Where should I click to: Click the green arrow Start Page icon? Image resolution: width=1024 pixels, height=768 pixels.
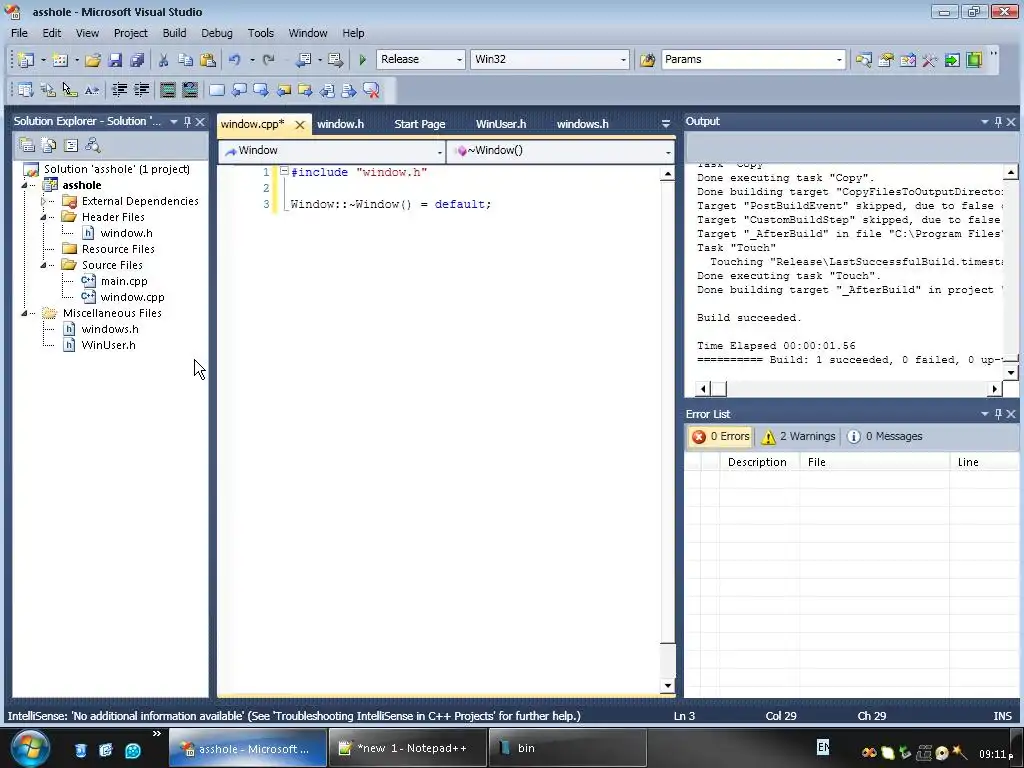[952, 59]
